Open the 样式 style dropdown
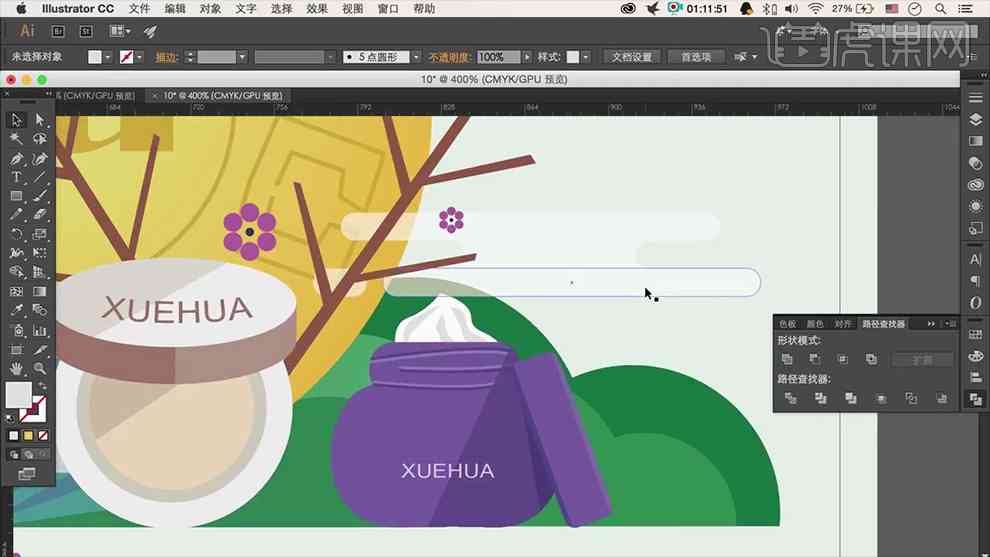990x557 pixels. [x=586, y=57]
